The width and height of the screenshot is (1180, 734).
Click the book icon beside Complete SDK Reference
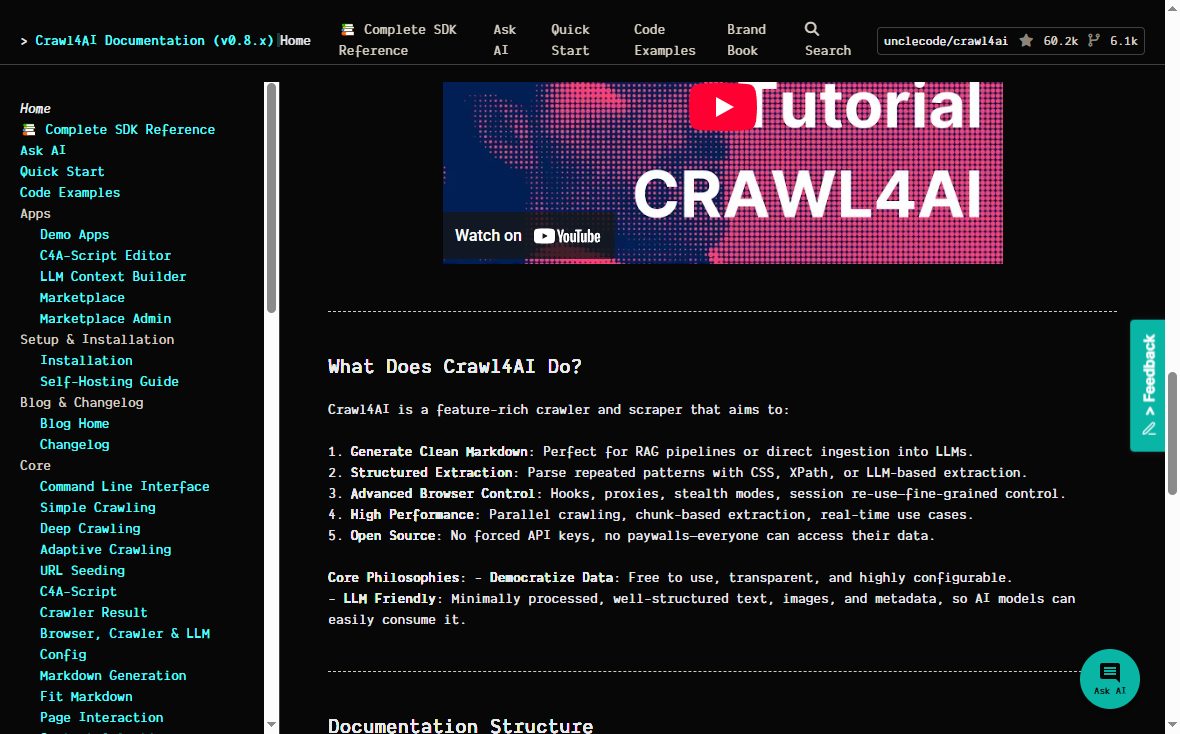click(x=346, y=28)
